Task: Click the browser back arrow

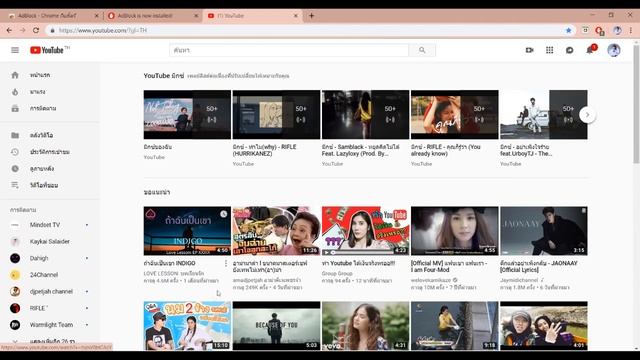Action: click(x=9, y=30)
